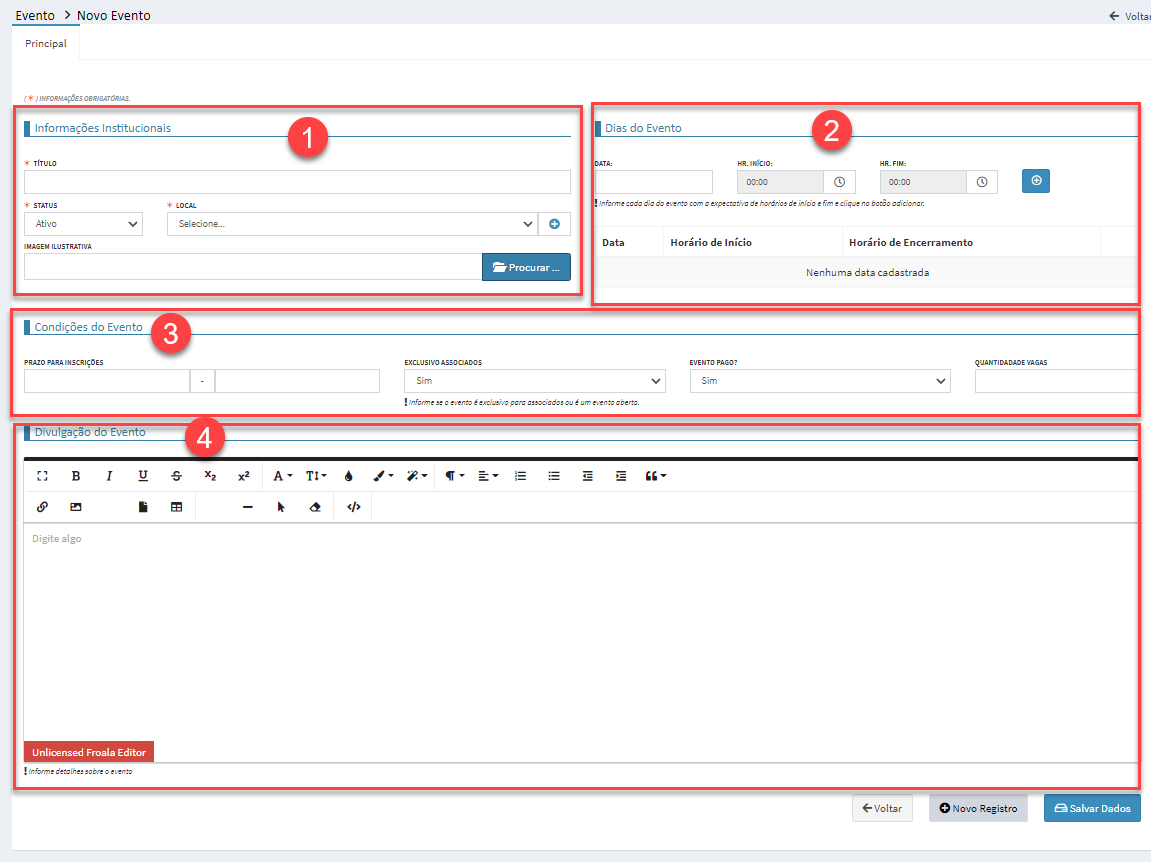Switch to code view in the editor
Viewport: 1151px width, 862px height.
(x=353, y=507)
